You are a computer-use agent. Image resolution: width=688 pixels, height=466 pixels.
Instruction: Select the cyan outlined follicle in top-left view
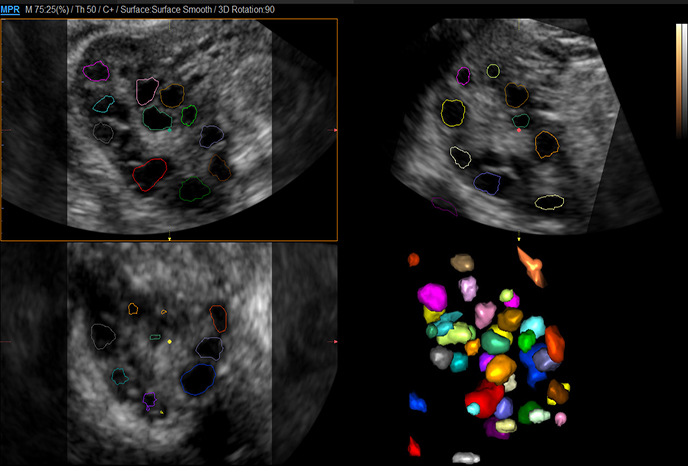pyautogui.click(x=102, y=103)
